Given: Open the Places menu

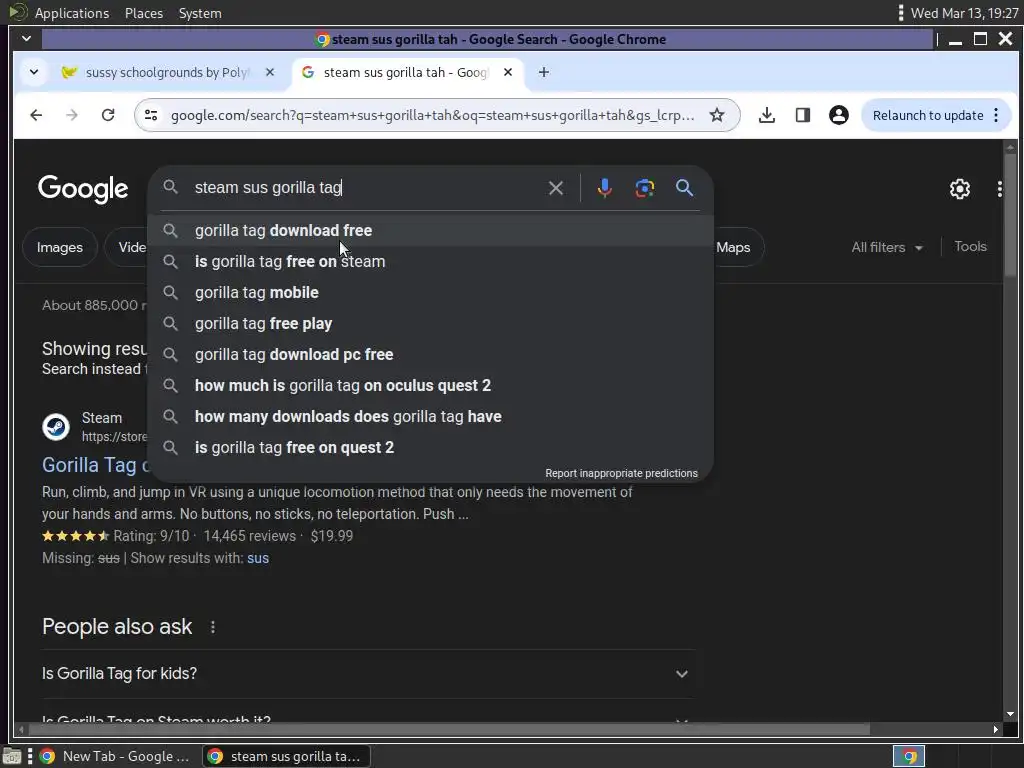Looking at the screenshot, I should pyautogui.click(x=144, y=13).
